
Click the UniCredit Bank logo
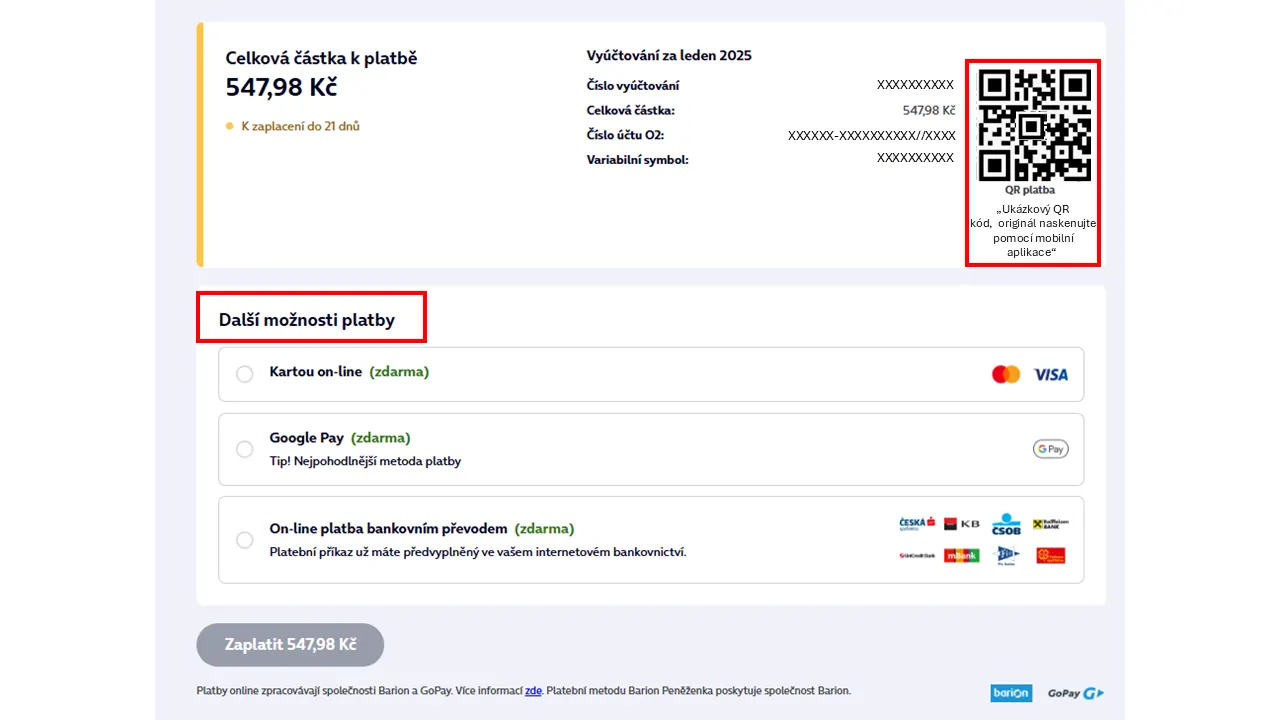(x=916, y=555)
